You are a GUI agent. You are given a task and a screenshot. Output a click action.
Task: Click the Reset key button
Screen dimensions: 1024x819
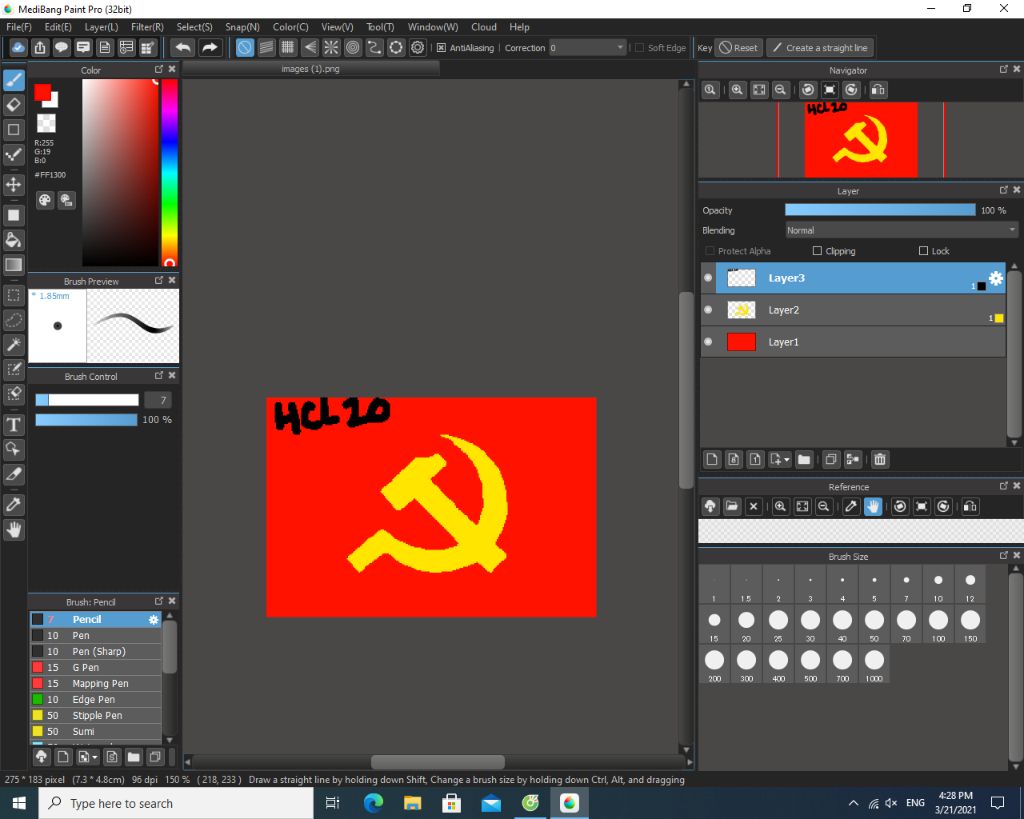click(739, 48)
